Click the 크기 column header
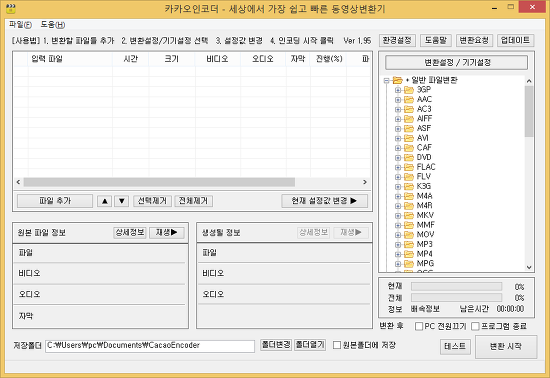The width and height of the screenshot is (550, 378). (x=172, y=59)
